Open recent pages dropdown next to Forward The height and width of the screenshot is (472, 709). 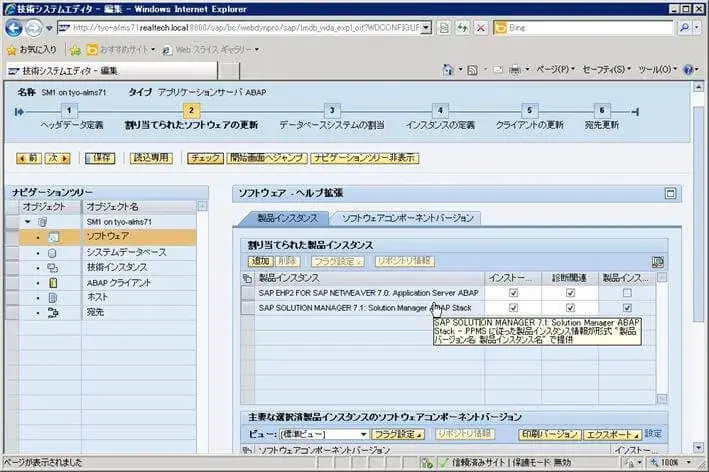[49, 28]
